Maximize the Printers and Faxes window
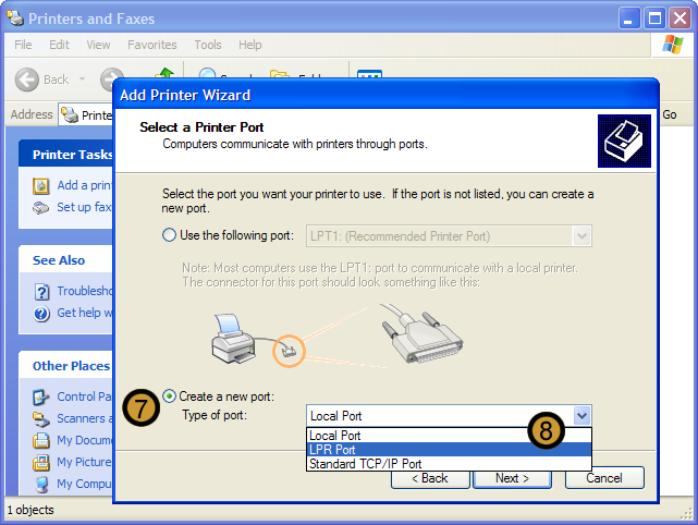698x525 pixels. (x=654, y=18)
